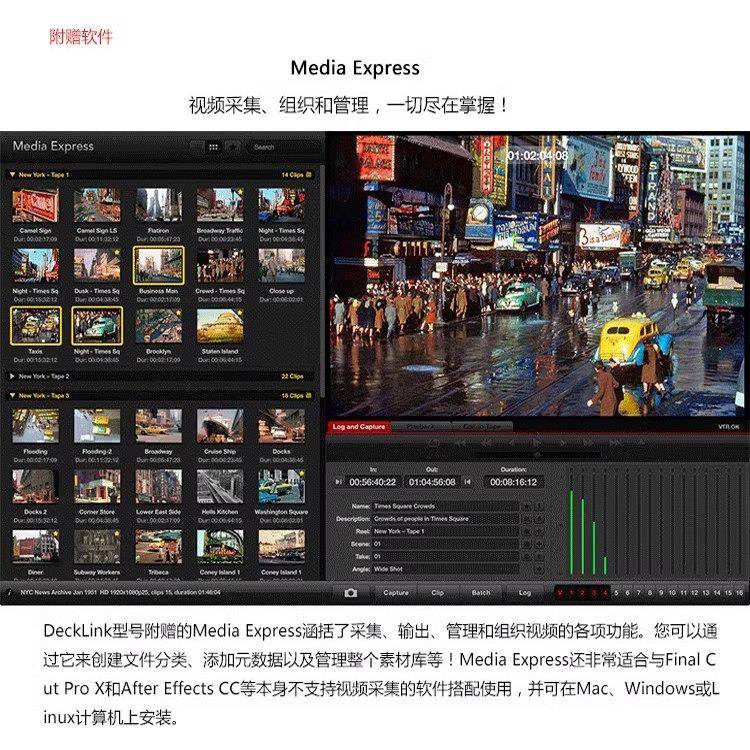Show favorites-only view star icon
Screen dimensions: 750x750
coord(233,147)
